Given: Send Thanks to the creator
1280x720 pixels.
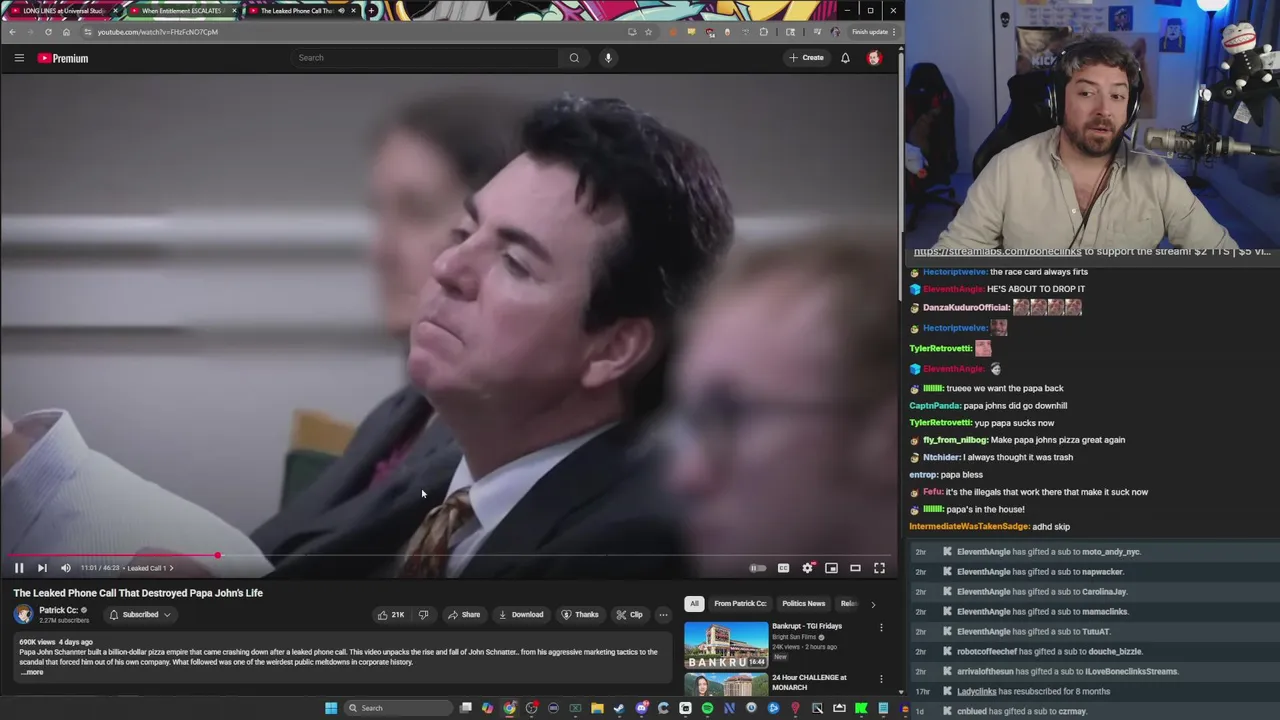Looking at the screenshot, I should click(580, 615).
